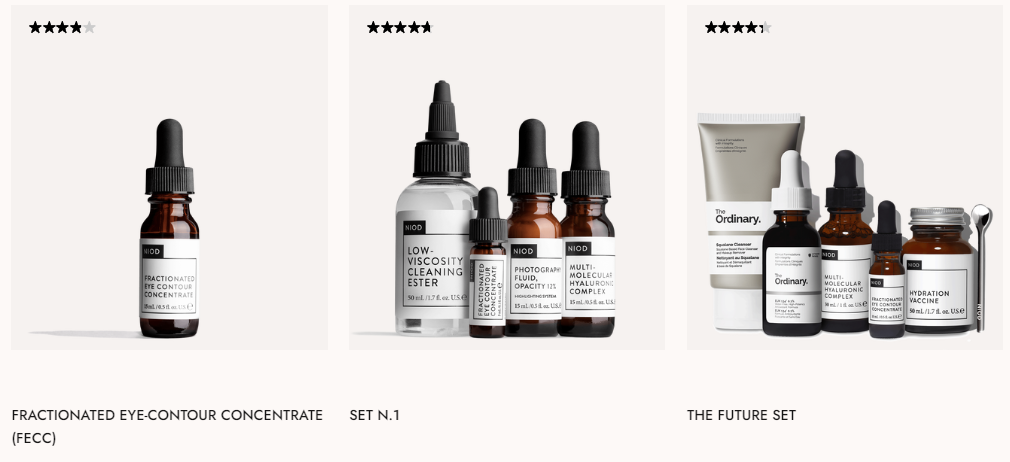Click The Ordinary dropper bottle with white cap
Image resolution: width=1010 pixels, height=462 pixels.
[x=792, y=244]
